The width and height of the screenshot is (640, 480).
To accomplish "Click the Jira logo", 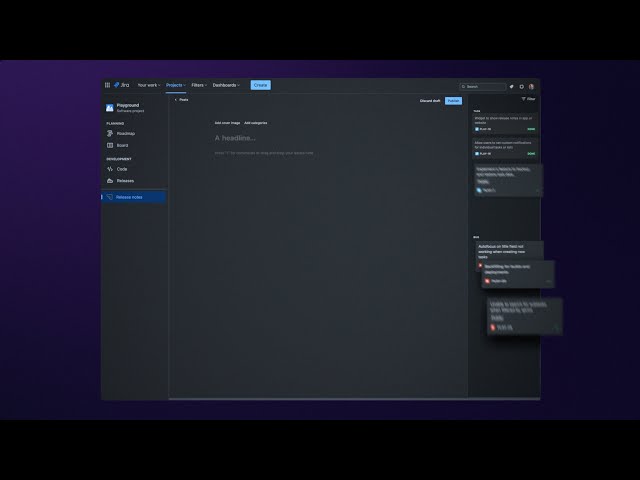I will (x=122, y=85).
